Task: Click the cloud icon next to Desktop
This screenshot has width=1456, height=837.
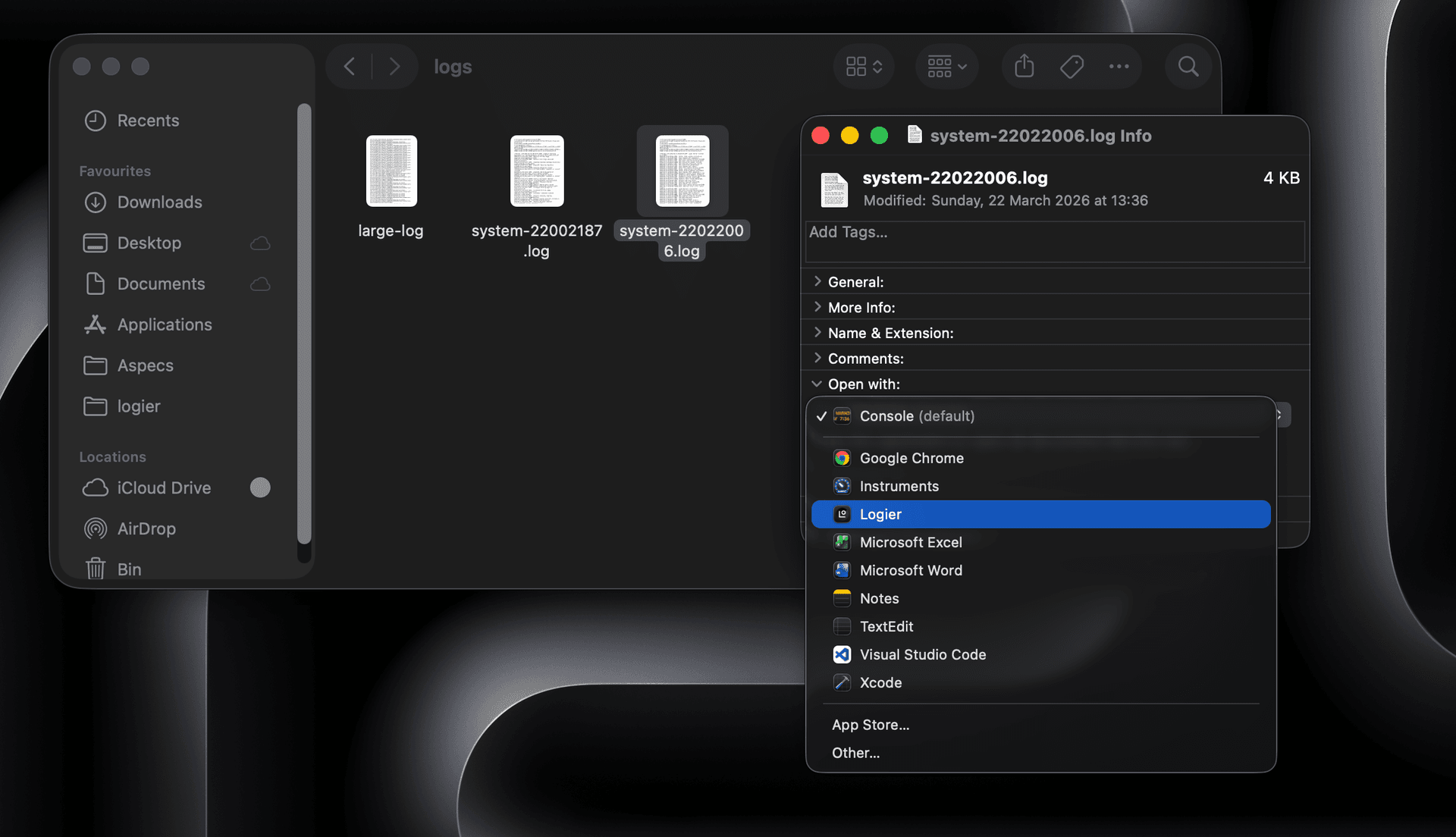Action: (260, 243)
